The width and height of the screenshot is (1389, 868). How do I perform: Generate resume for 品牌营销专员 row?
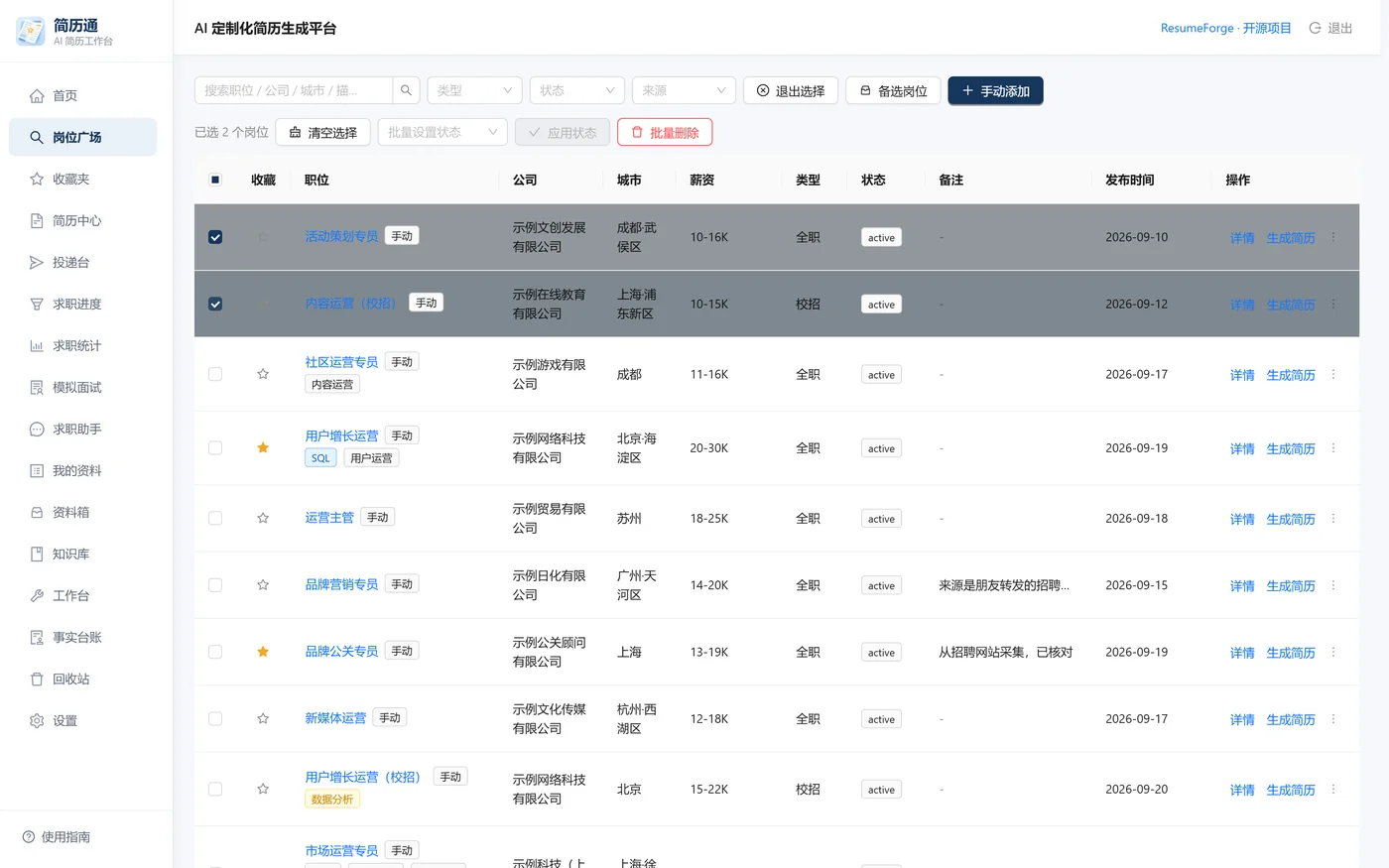pyautogui.click(x=1291, y=585)
